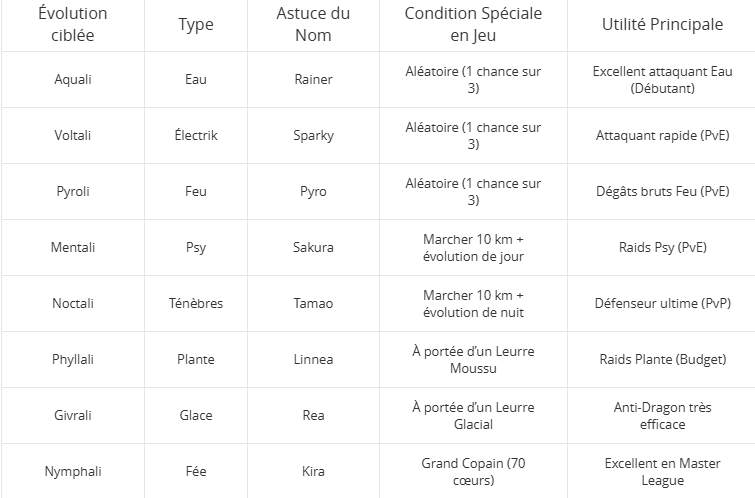Click the 'Évolution ciblée' column header
Viewport: 755px width, 498px height.
click(x=72, y=25)
